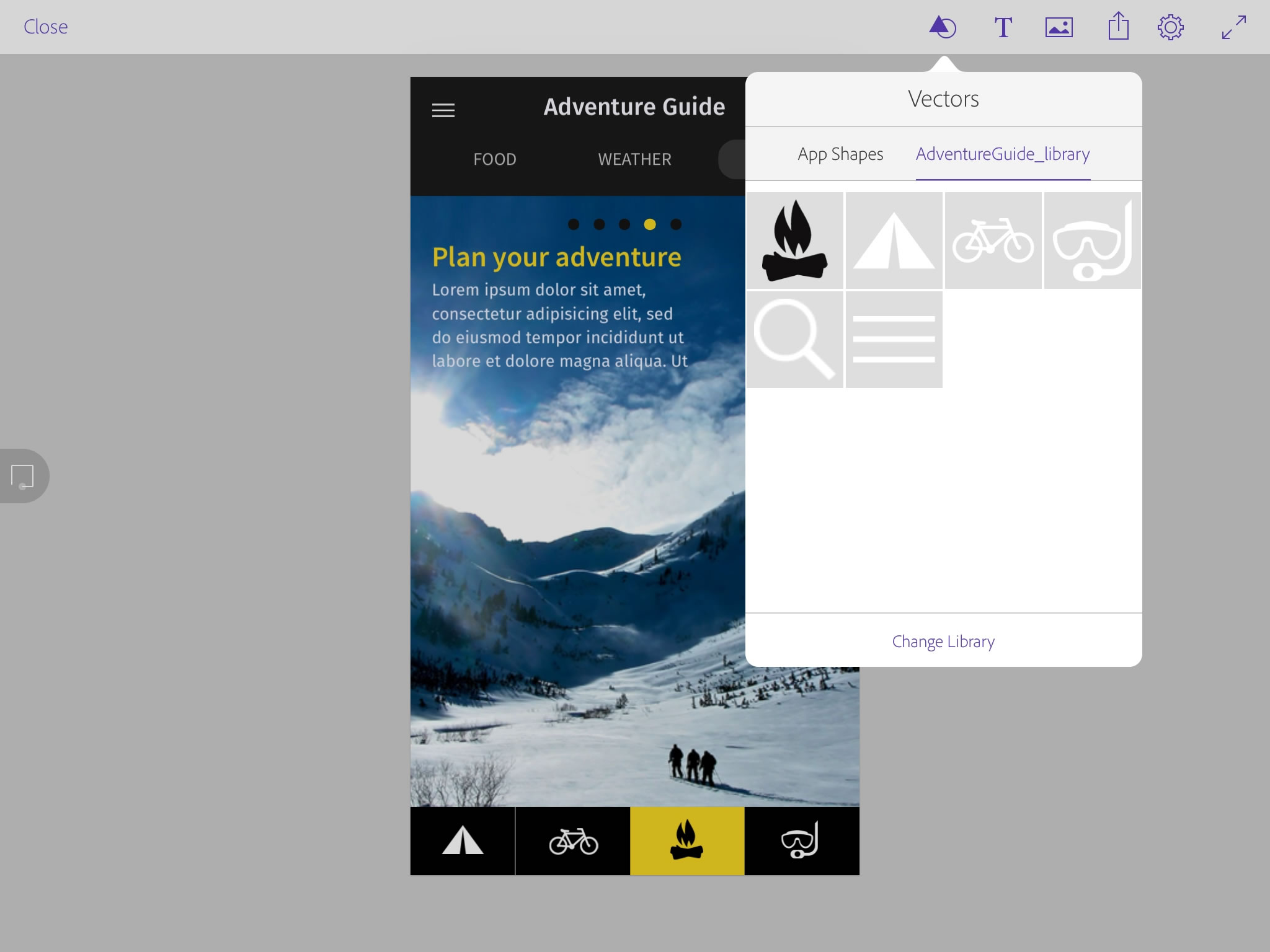This screenshot has width=1270, height=952.
Task: Select the FOOD tab in mockup
Action: pyautogui.click(x=495, y=159)
